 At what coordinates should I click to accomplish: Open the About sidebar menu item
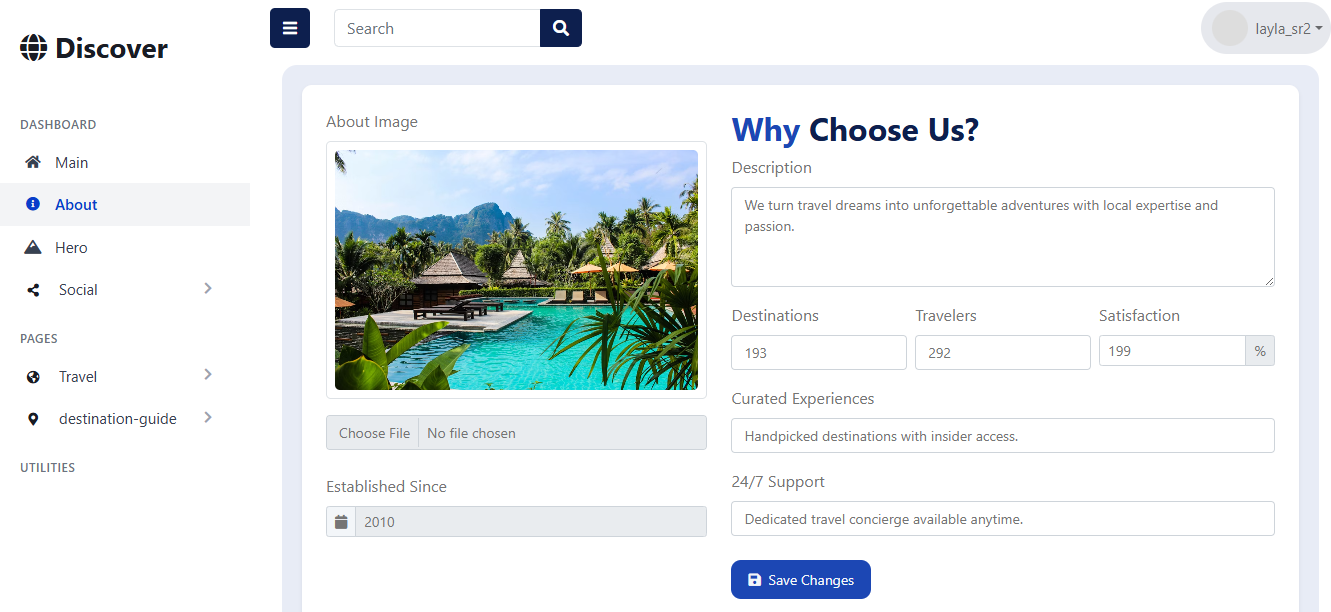pyautogui.click(x=76, y=205)
